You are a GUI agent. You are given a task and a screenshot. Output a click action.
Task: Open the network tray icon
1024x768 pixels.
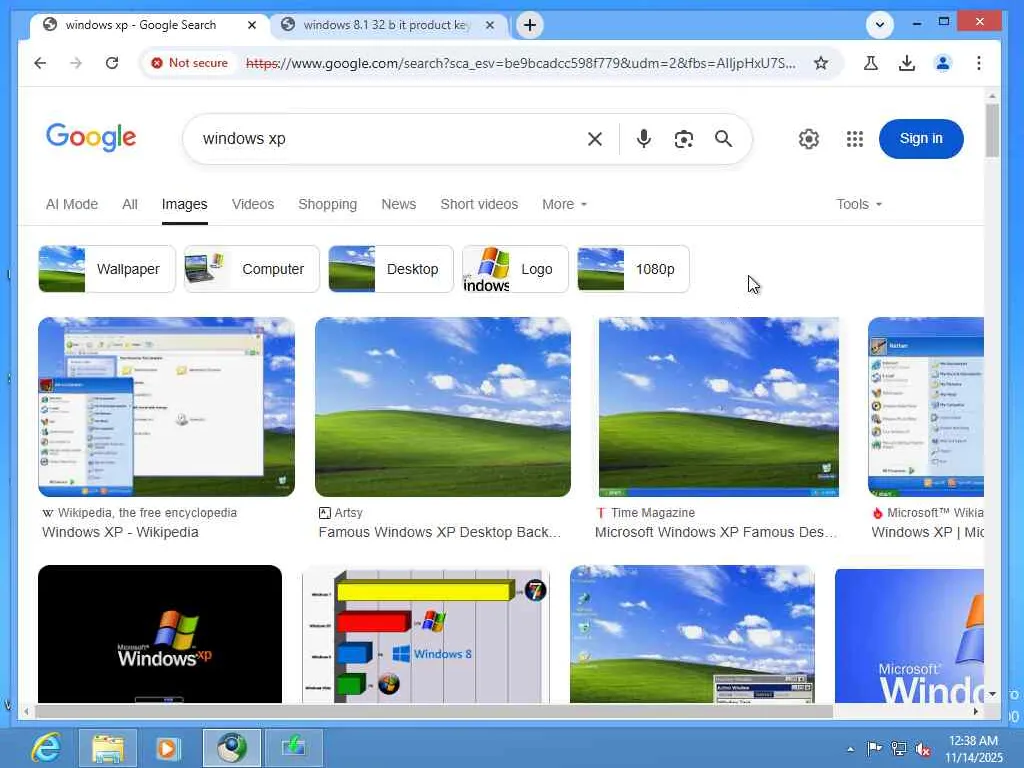(x=899, y=749)
